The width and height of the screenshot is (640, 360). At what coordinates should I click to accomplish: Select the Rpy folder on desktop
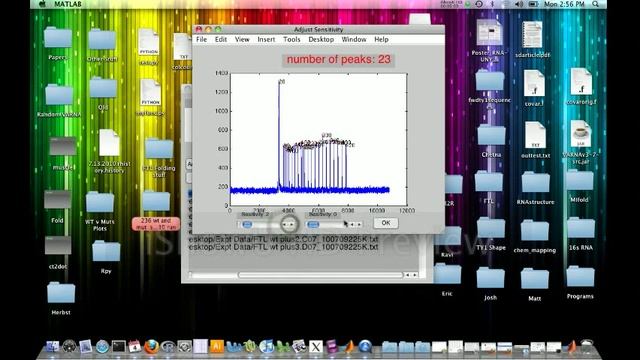[106, 251]
